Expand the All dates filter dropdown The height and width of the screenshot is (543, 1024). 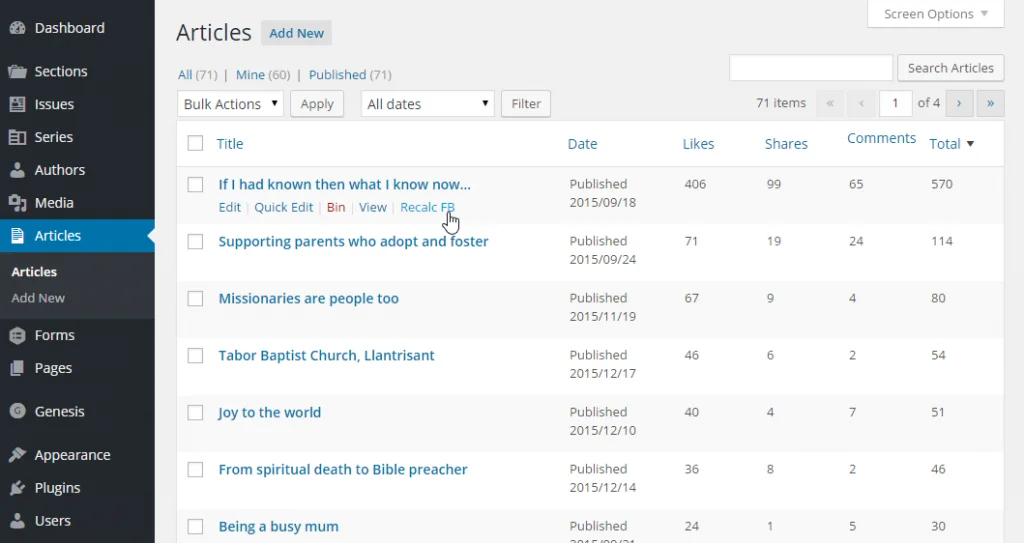pyautogui.click(x=428, y=104)
